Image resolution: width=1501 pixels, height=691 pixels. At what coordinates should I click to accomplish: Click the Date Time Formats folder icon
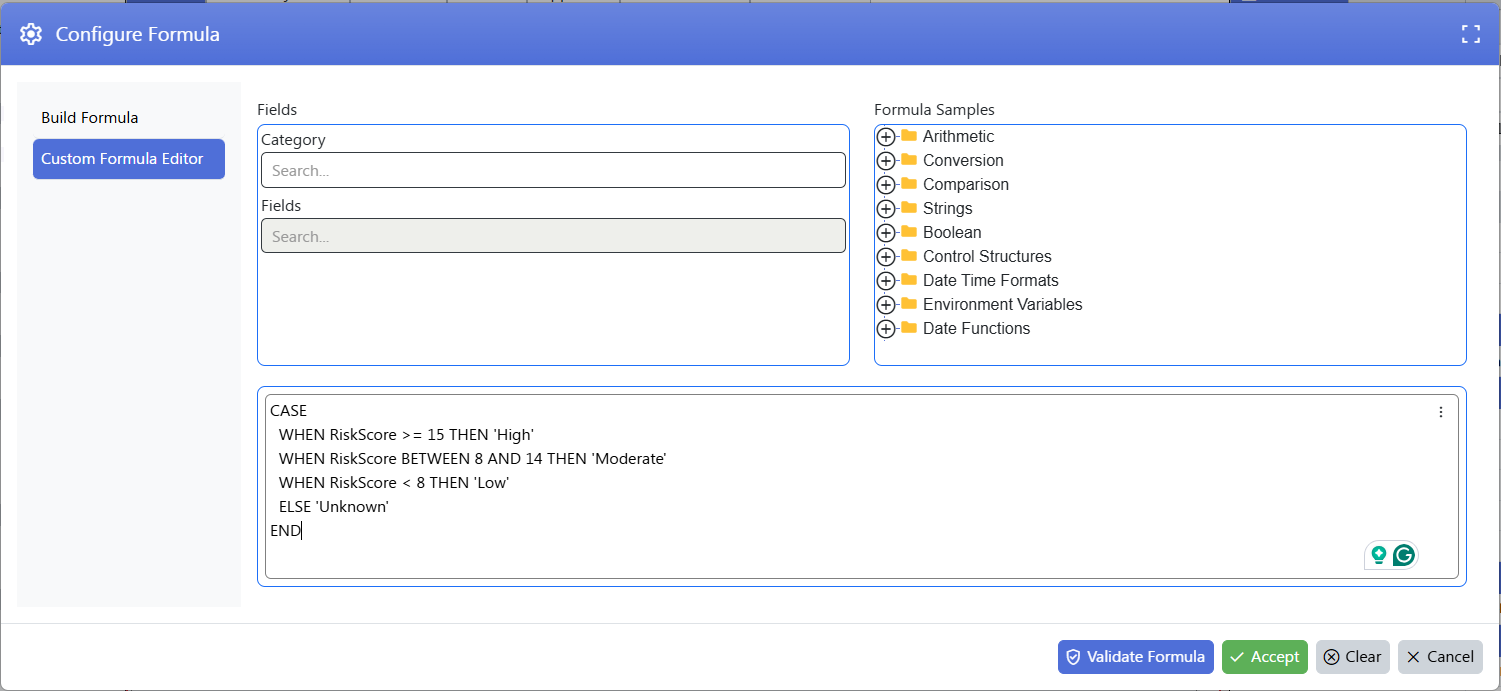pos(908,279)
